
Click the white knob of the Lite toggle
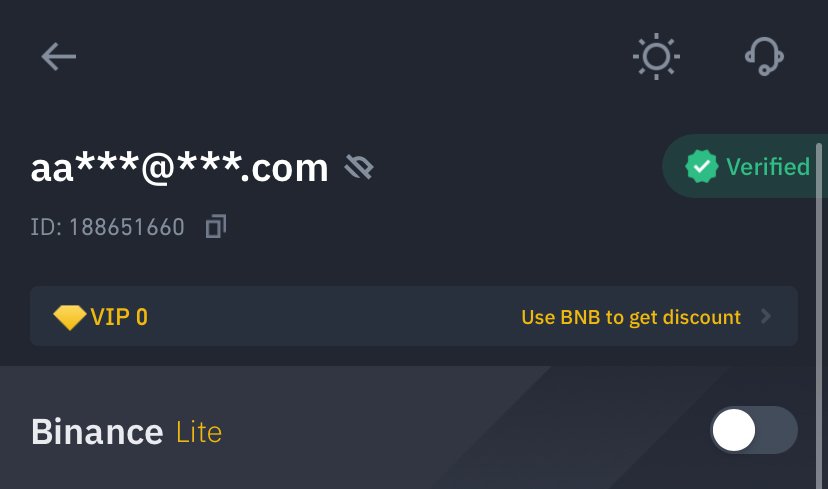point(734,430)
